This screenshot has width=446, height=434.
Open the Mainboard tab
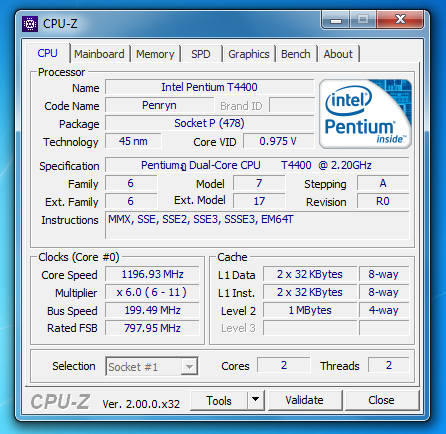[99, 54]
